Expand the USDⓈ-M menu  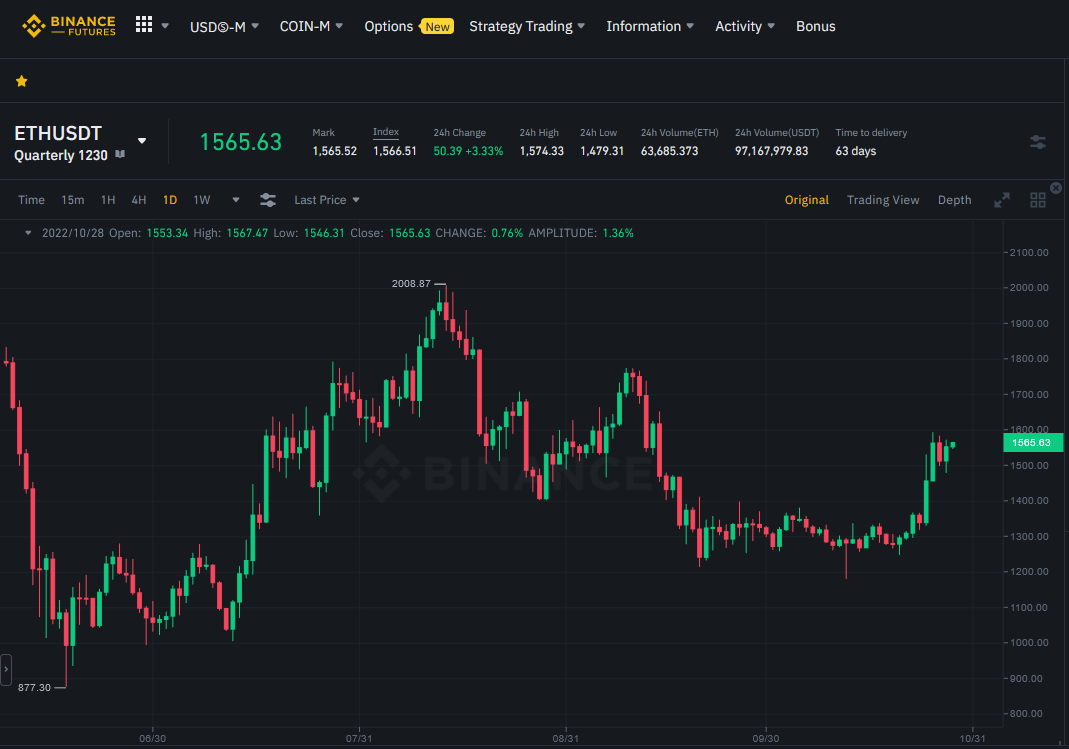[x=224, y=27]
